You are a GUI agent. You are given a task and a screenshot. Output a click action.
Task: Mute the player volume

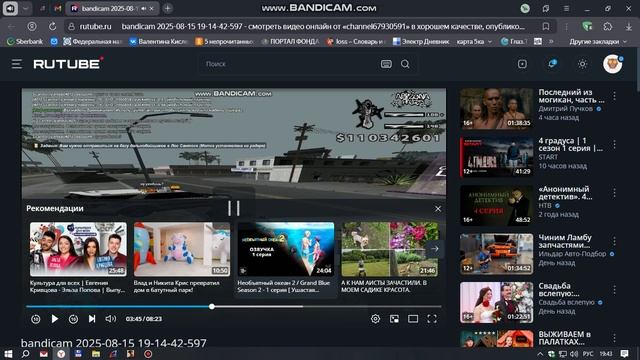click(110, 319)
